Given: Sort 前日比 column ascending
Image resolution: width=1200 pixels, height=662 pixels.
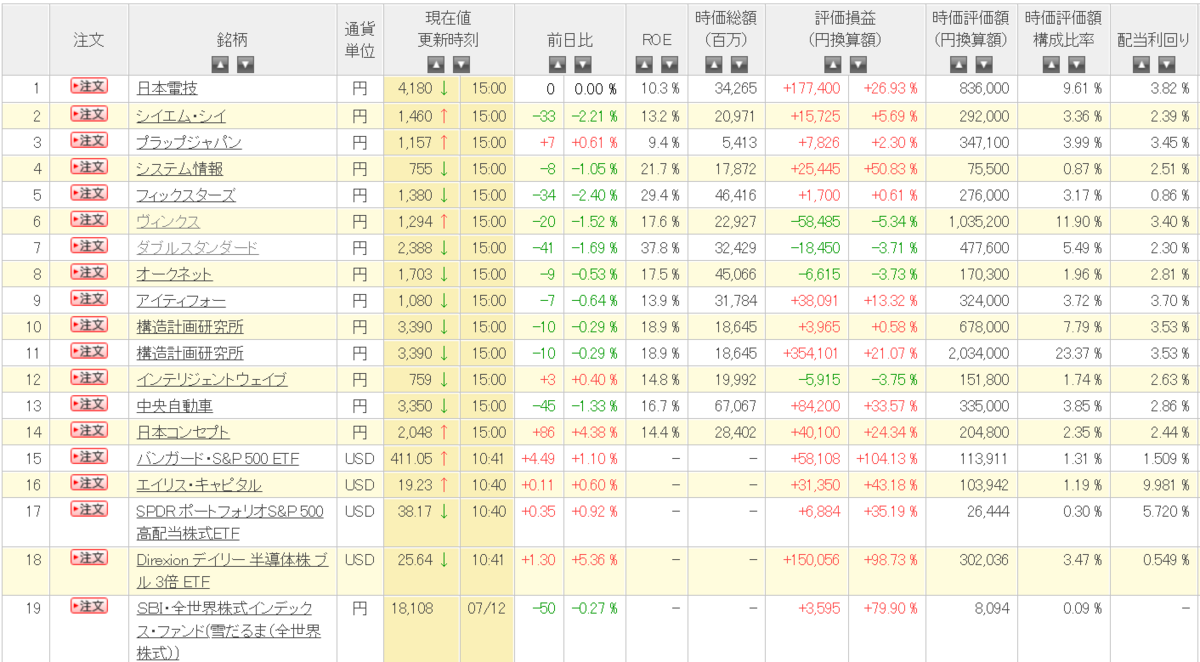Looking at the screenshot, I should 557,65.
